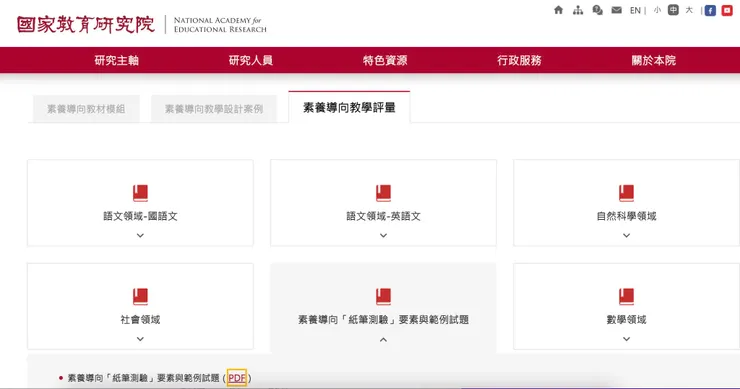Open the chat feedback icon
Screen dimensions: 740x389
click(597, 10)
